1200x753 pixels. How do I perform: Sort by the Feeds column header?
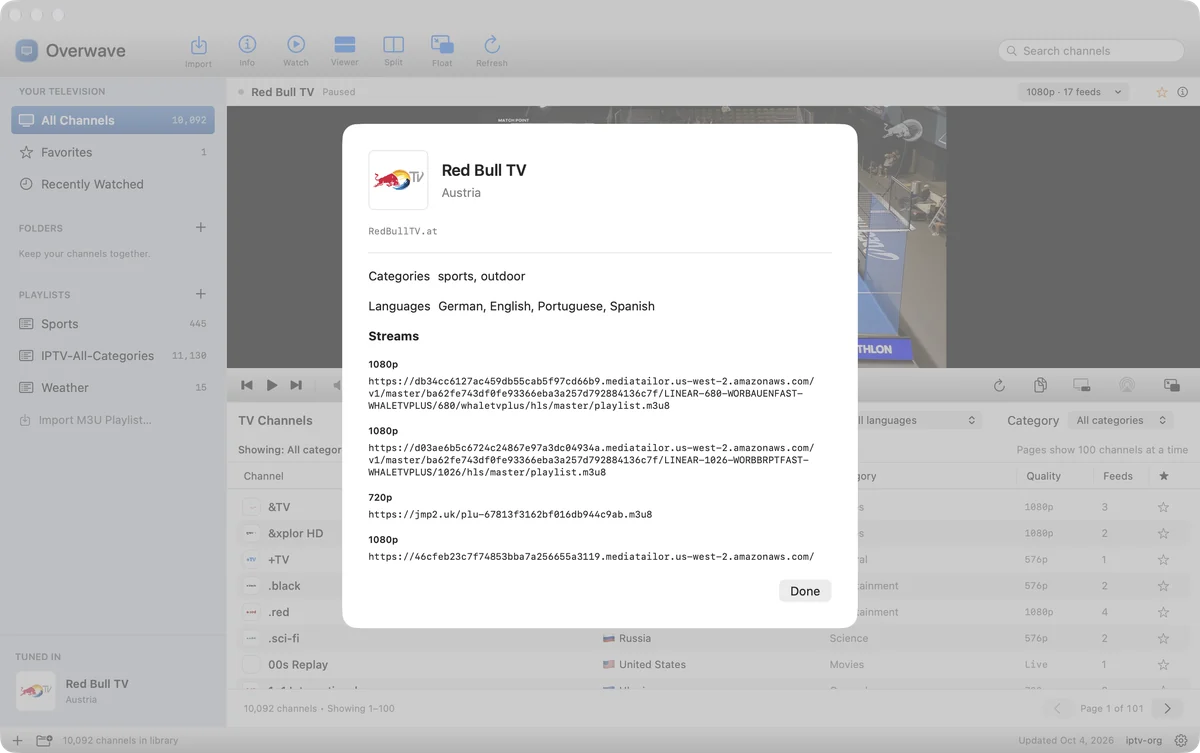pyautogui.click(x=1118, y=476)
